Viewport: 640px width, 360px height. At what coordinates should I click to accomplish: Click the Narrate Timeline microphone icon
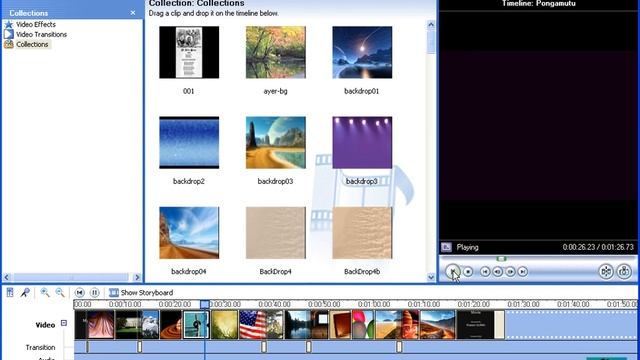coord(25,292)
